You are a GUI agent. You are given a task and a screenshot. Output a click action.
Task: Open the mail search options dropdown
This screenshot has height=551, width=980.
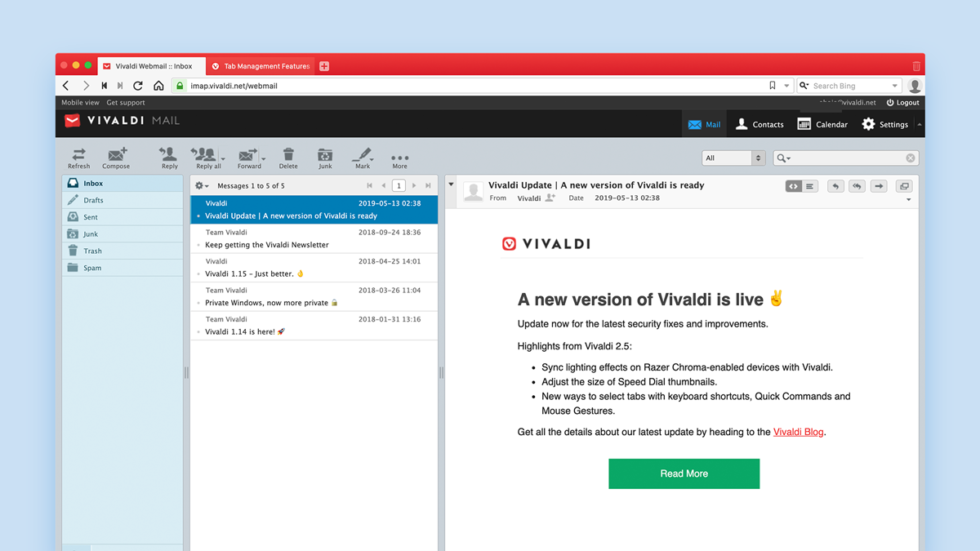tap(782, 159)
